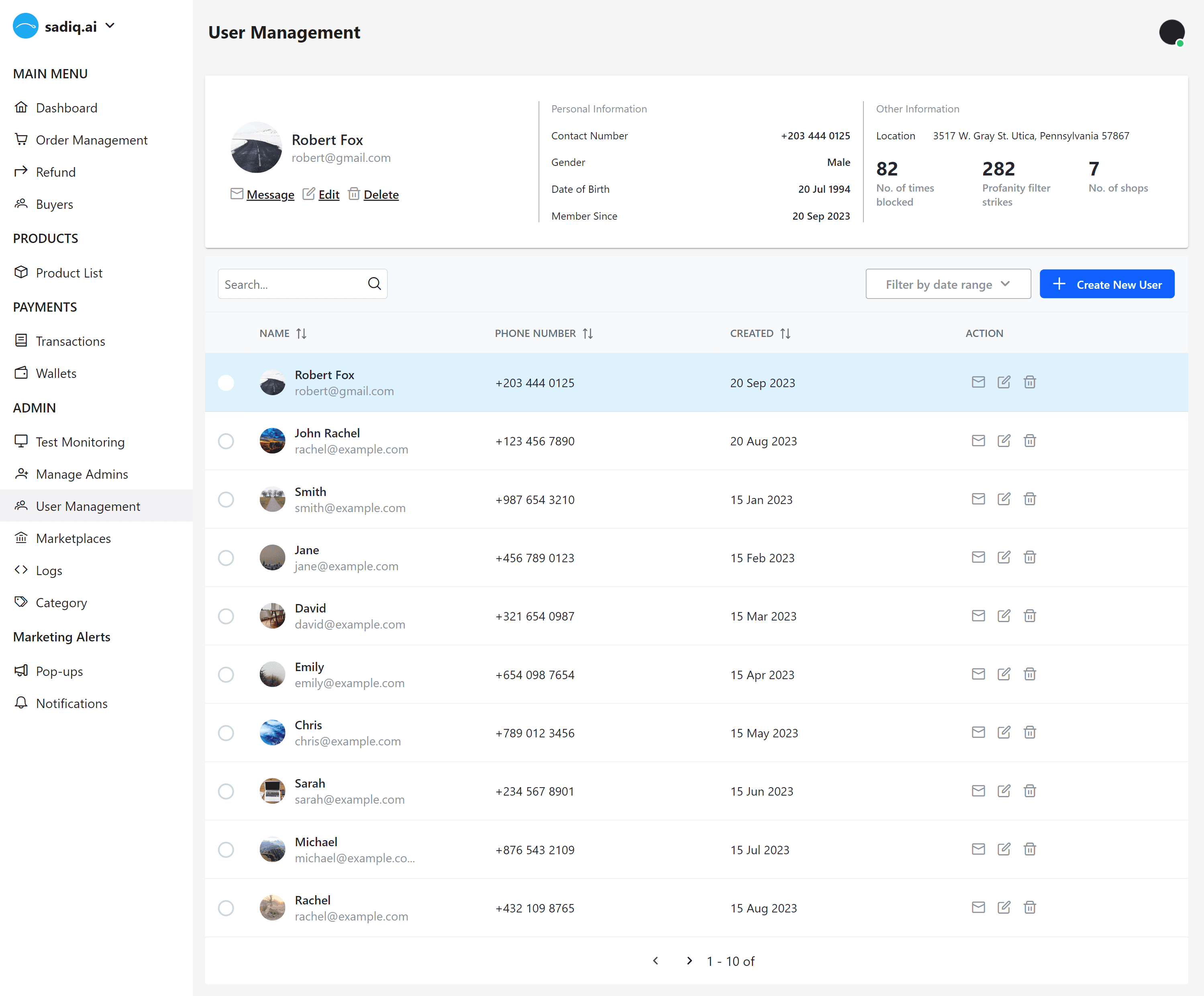
Task: Click the Create New User button
Action: click(x=1106, y=284)
